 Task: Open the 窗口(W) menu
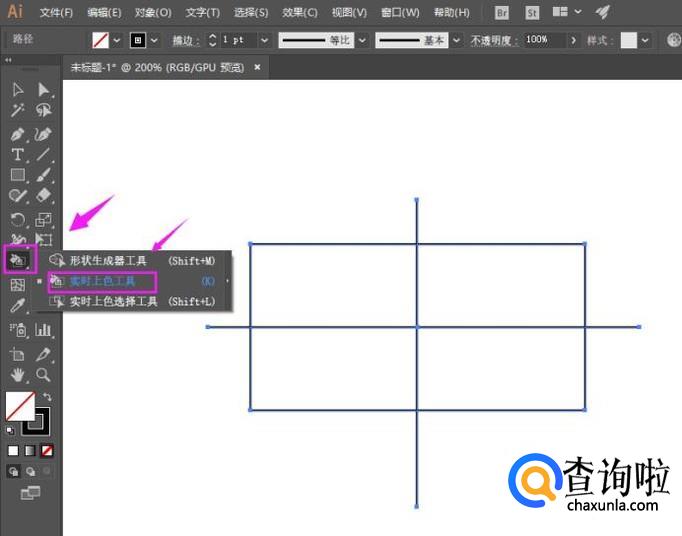coord(400,13)
